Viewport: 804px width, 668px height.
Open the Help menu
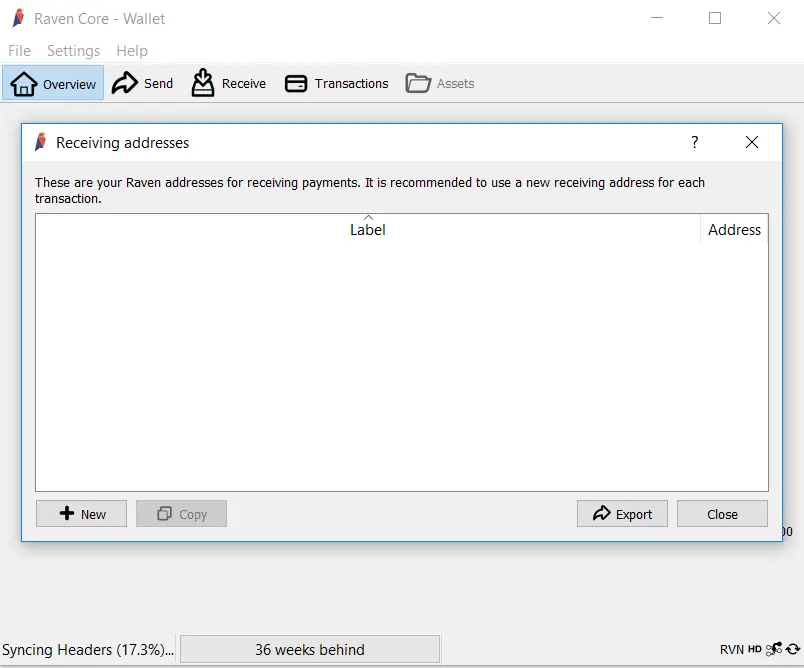point(132,51)
